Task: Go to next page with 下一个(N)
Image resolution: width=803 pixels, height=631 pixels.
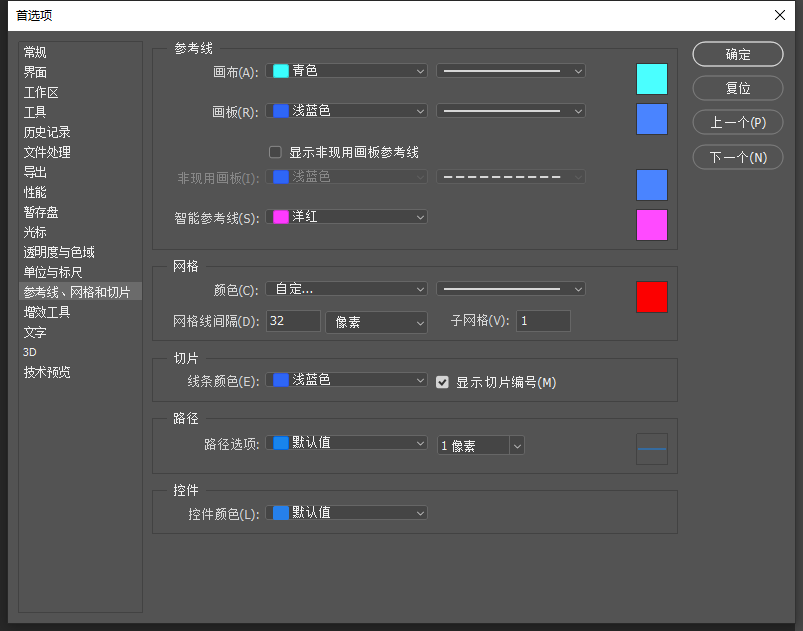Action: 737,157
